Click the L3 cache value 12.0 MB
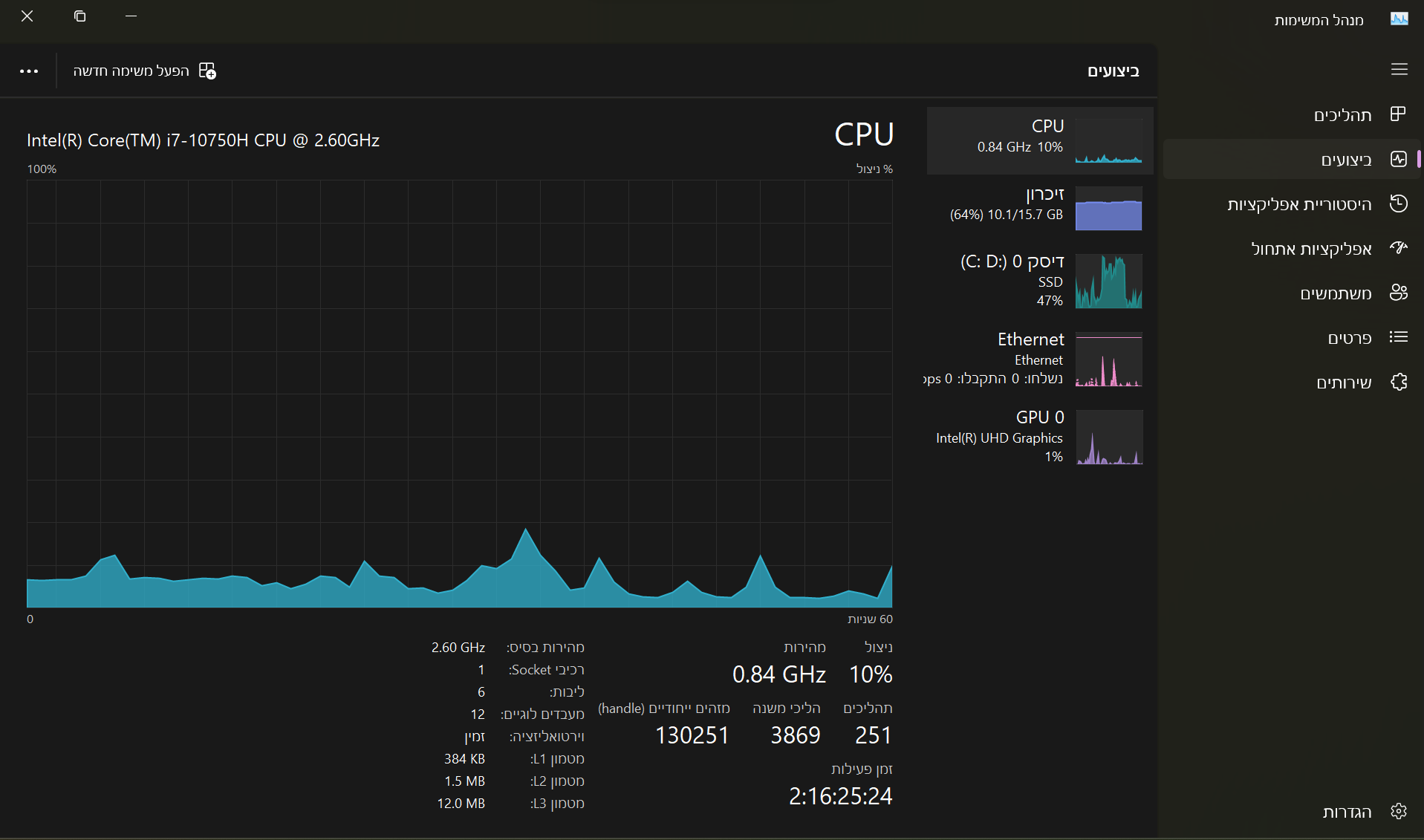 pyautogui.click(x=461, y=804)
